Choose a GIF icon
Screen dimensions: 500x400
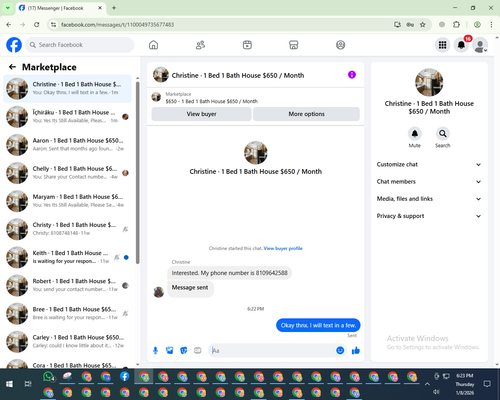coord(198,350)
